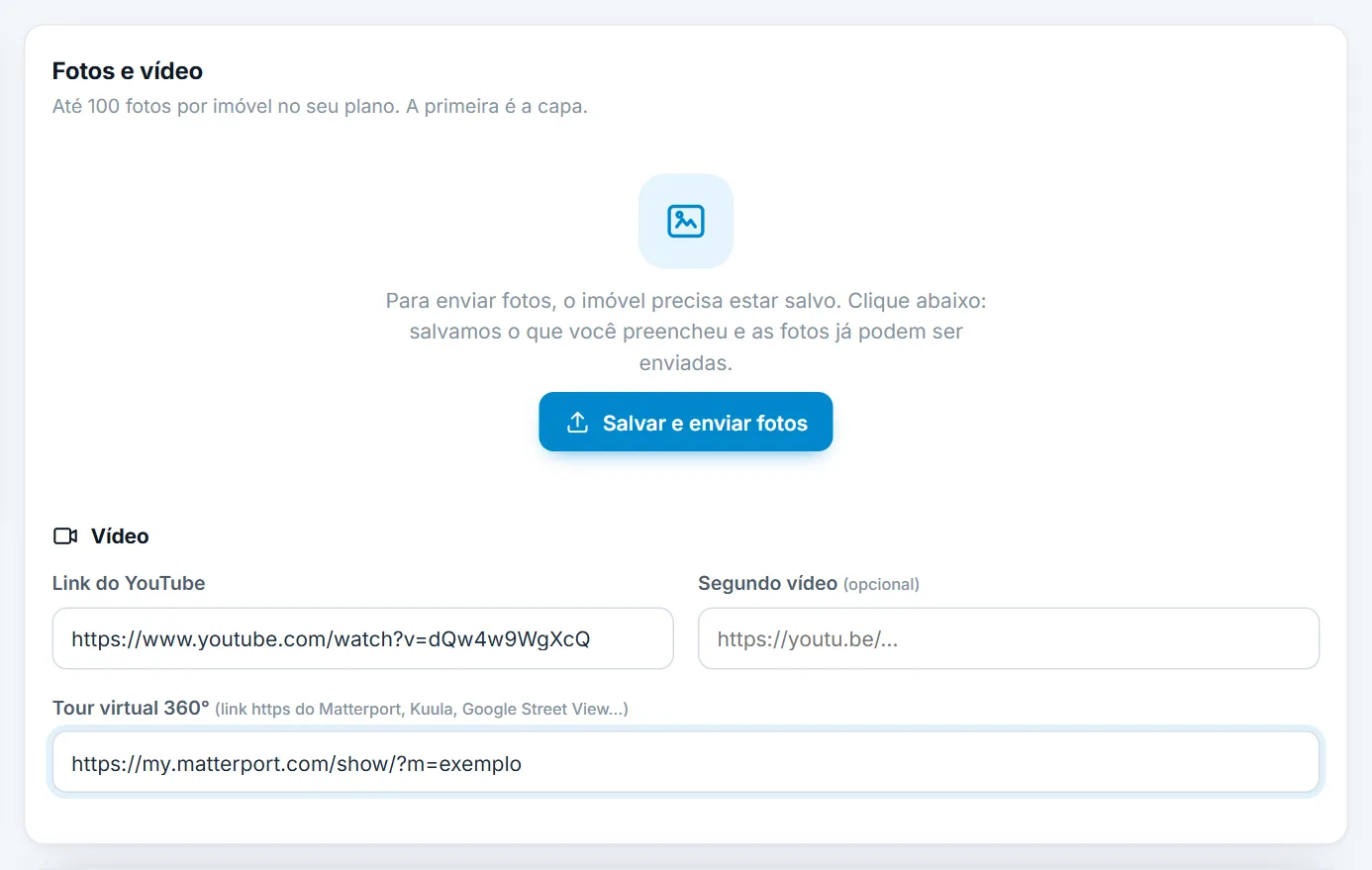Click the 'Para enviar fotos' instruction text
Screen dimensions: 1372x870
685,332
